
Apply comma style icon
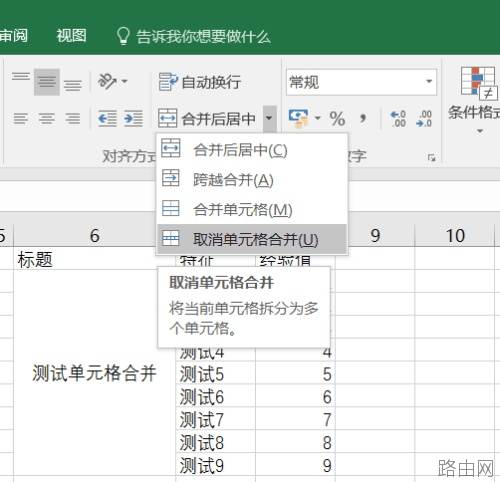pos(363,118)
